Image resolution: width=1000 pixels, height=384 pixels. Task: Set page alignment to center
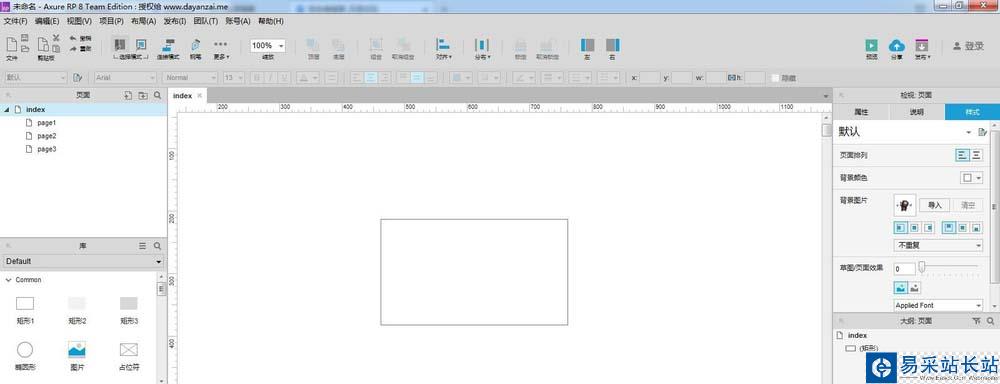point(976,155)
